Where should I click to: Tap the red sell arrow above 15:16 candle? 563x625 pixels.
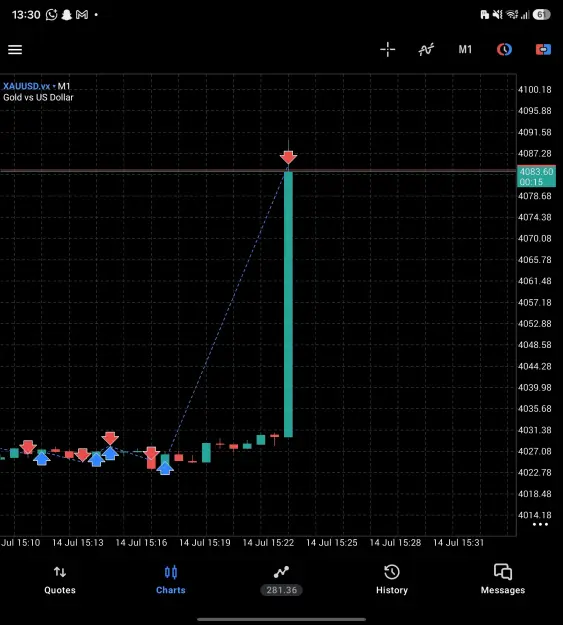(x=151, y=453)
